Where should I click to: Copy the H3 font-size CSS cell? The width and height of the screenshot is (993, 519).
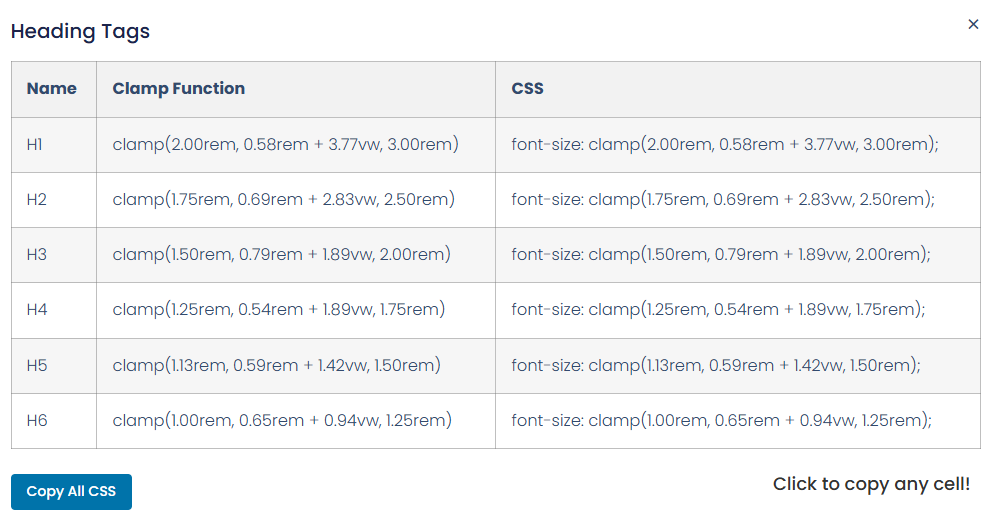[738, 254]
